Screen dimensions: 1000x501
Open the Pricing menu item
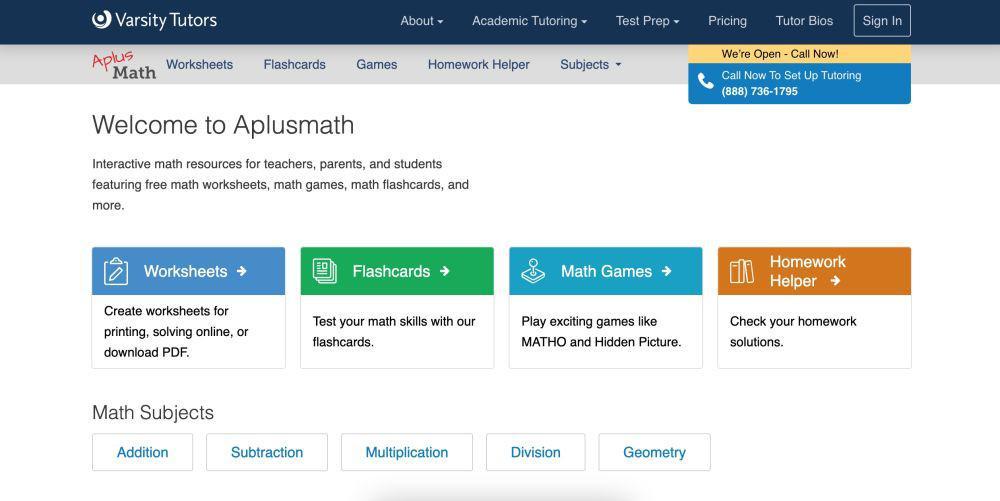point(727,20)
